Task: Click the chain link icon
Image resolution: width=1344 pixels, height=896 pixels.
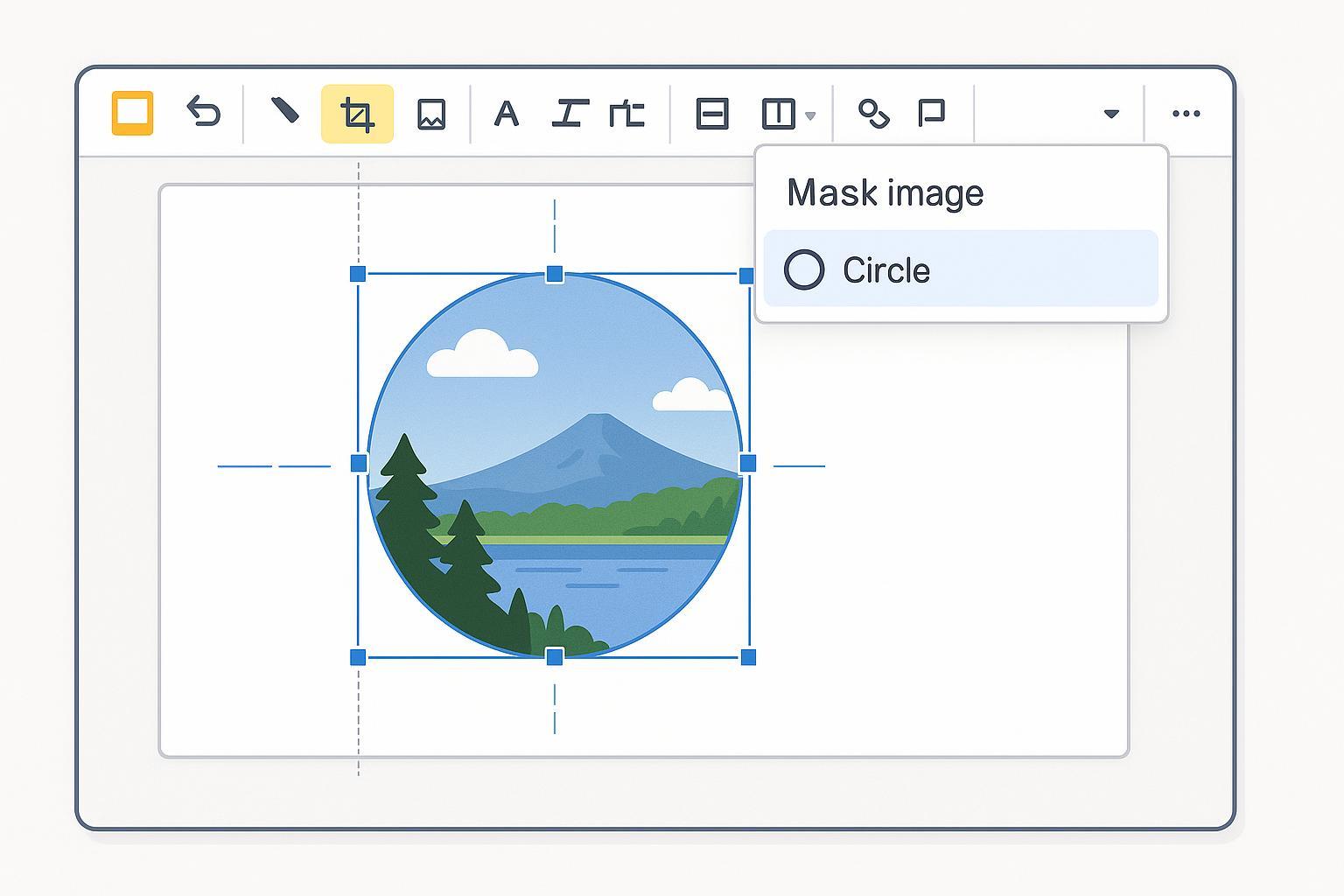Action: [873, 114]
